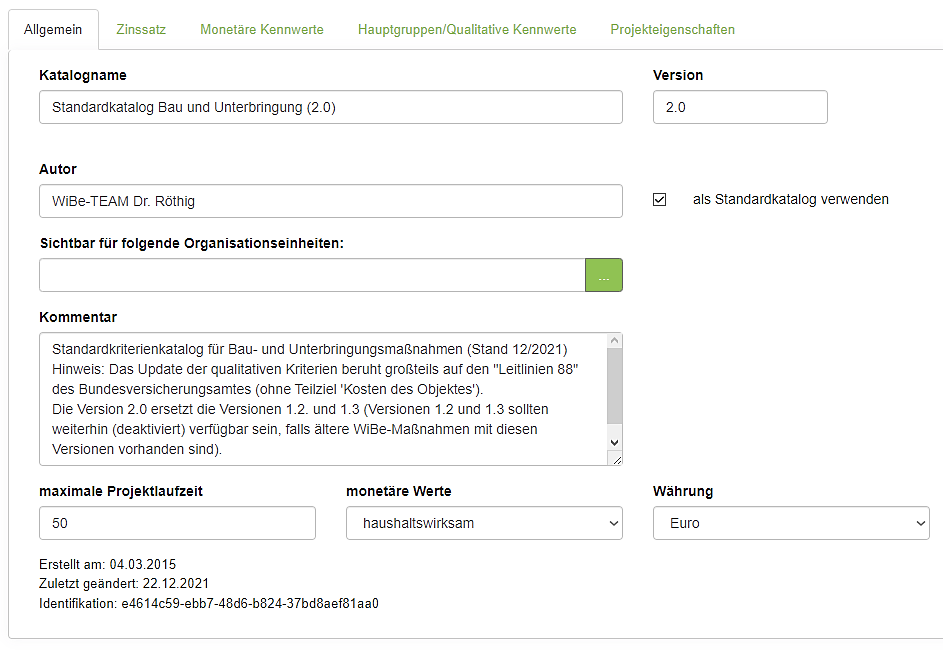Screen dimensions: 943x651
Task: Select the Sichtbar für Organisationseinheiten field
Action: pos(311,275)
